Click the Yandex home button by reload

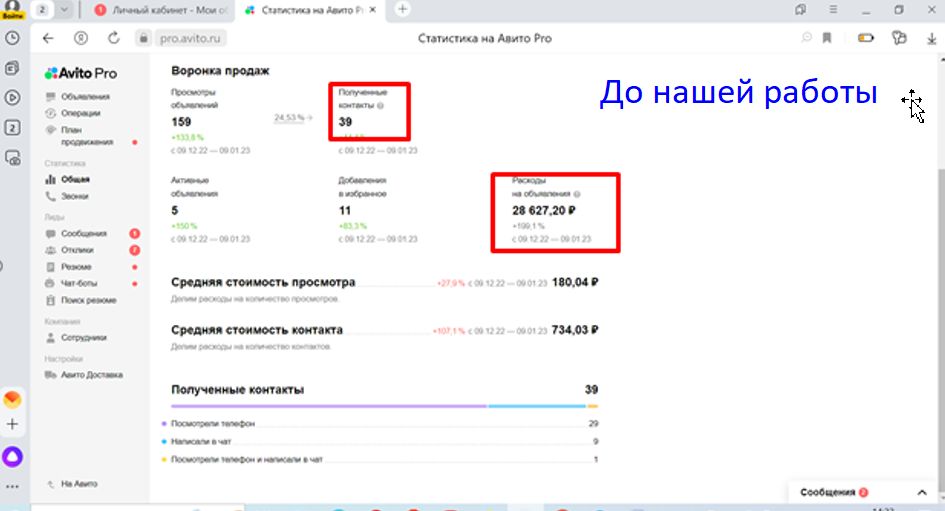pos(81,38)
